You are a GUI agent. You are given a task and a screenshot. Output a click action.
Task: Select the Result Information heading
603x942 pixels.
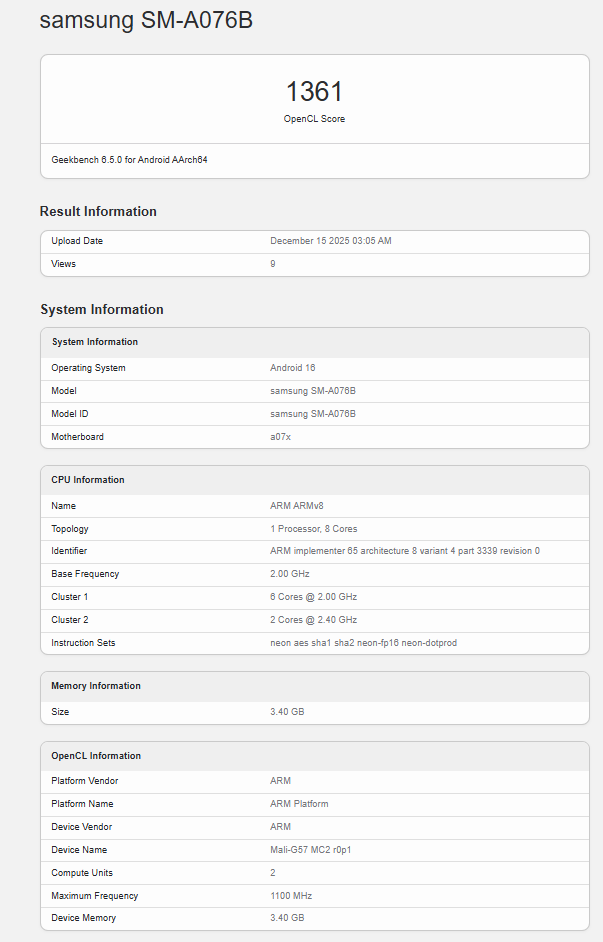[x=98, y=211]
